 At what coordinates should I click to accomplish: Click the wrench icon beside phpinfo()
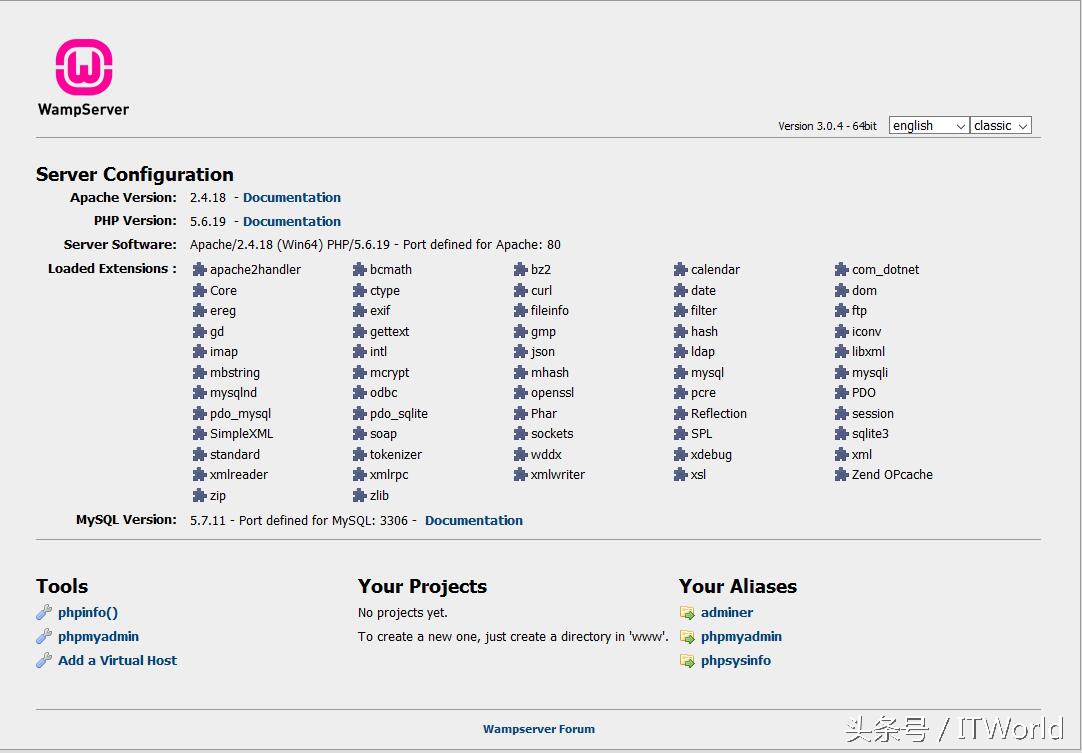coord(44,613)
